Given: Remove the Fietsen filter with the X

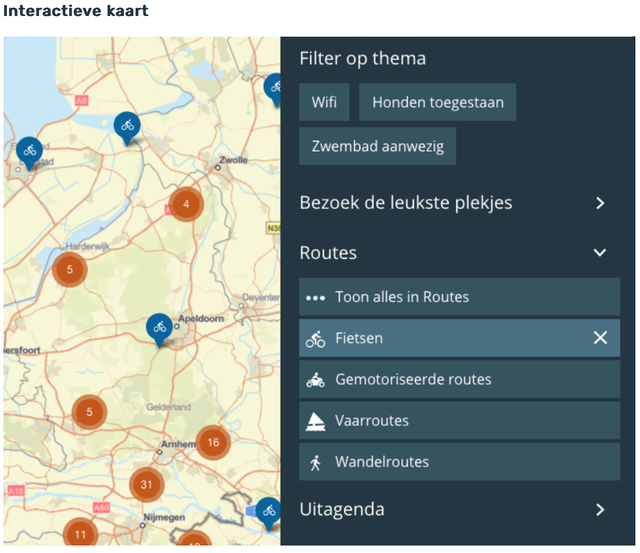Looking at the screenshot, I should pyautogui.click(x=600, y=338).
